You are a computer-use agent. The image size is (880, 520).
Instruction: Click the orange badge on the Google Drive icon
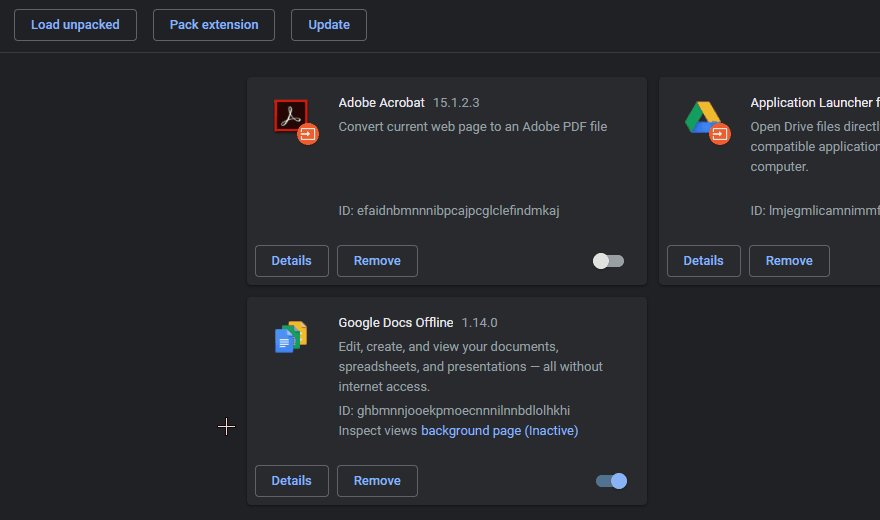720,133
